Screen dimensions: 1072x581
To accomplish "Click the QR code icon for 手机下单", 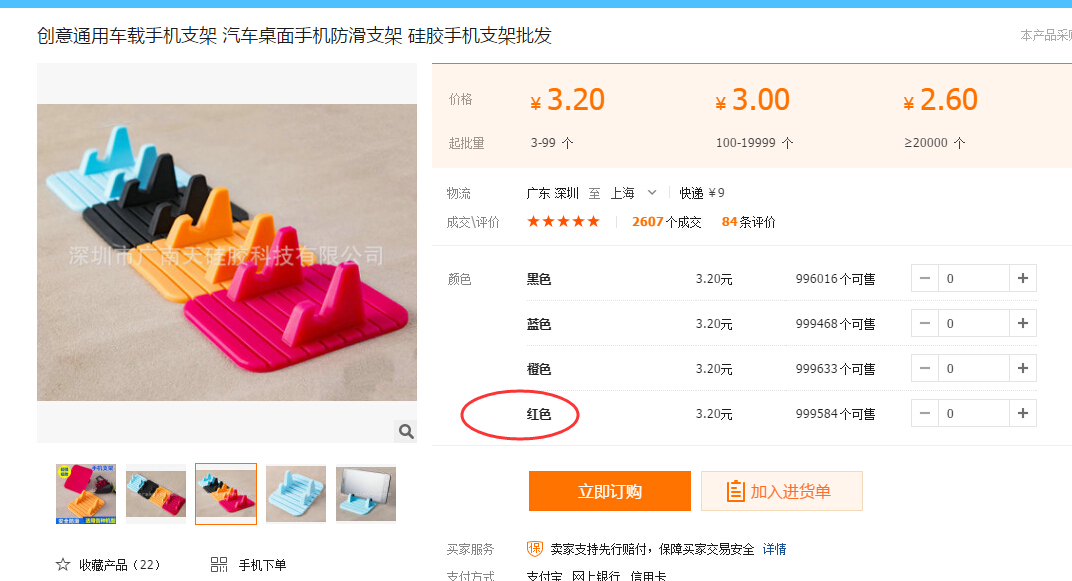I will click(219, 565).
